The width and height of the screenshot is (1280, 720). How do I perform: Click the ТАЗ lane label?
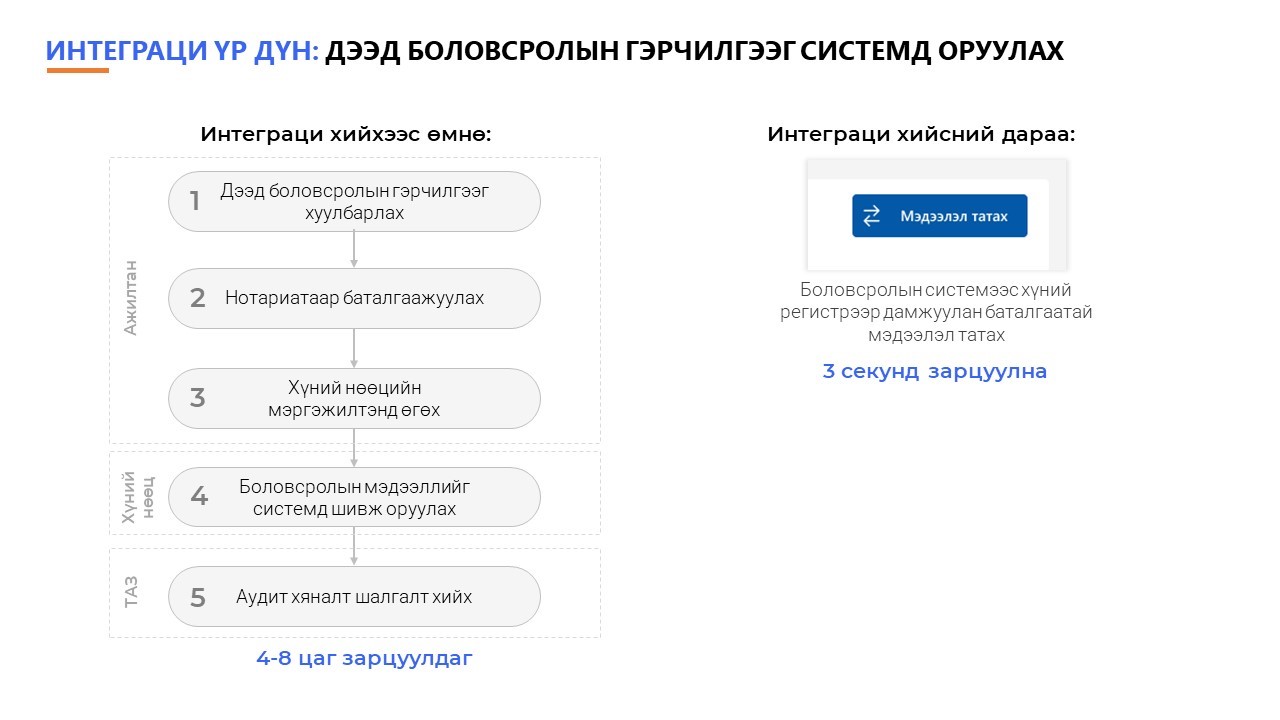pos(130,590)
